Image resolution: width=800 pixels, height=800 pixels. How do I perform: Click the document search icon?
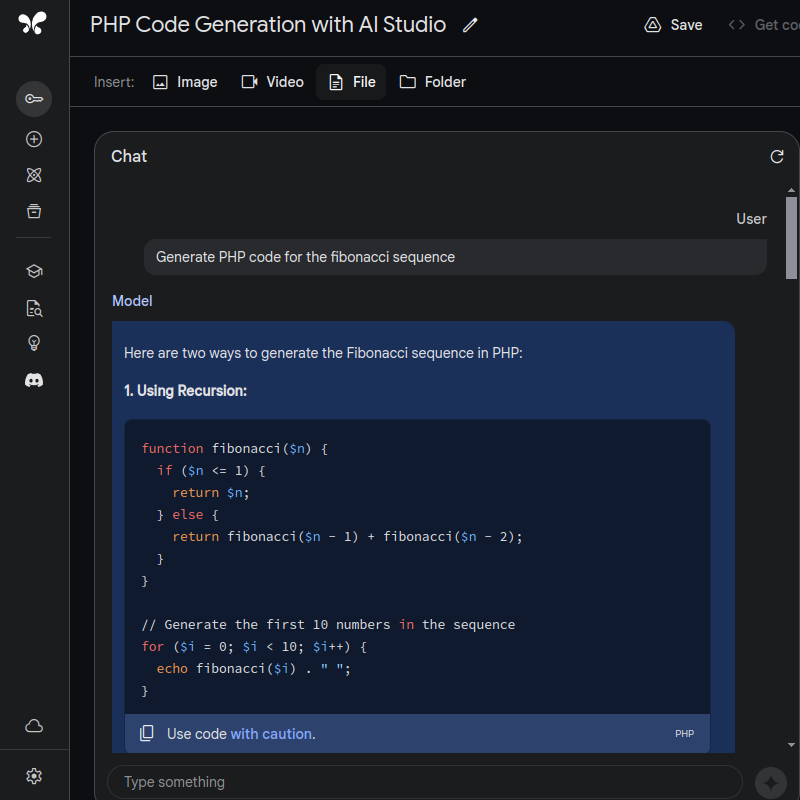coord(34,308)
